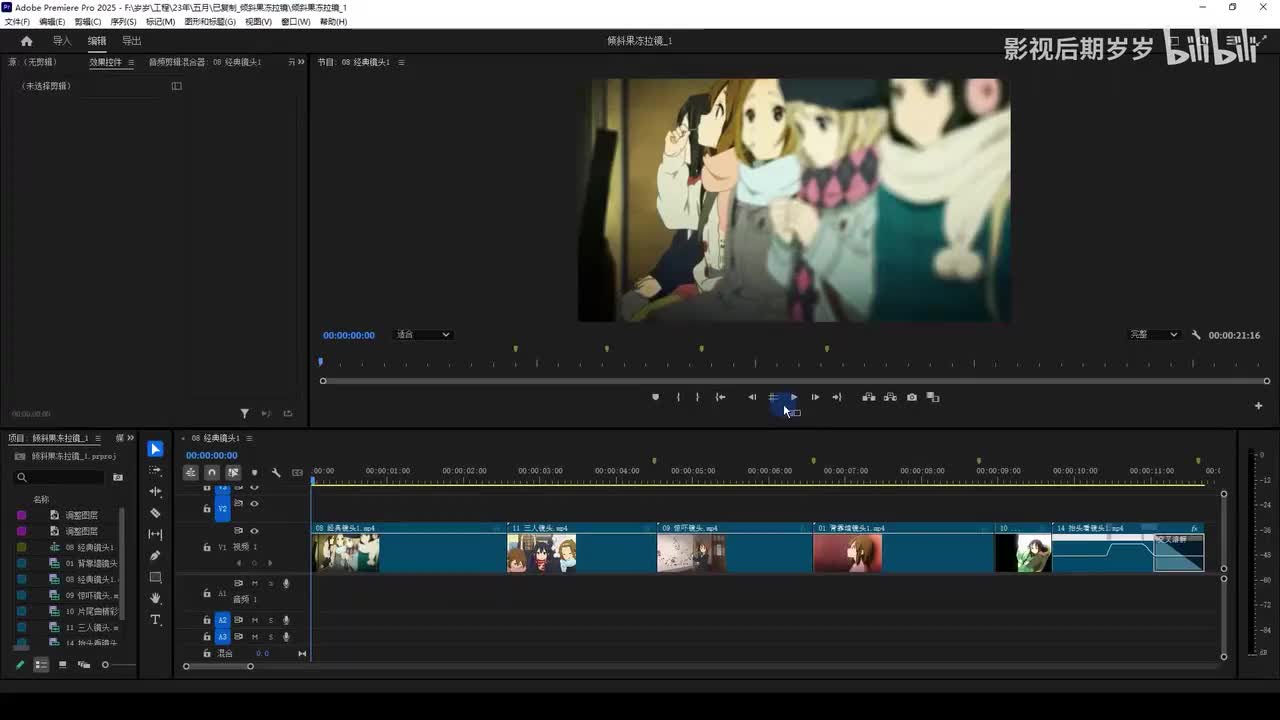Screen dimensions: 1280x720
Task: Open Project panel hamburger menu
Action: tap(96, 438)
